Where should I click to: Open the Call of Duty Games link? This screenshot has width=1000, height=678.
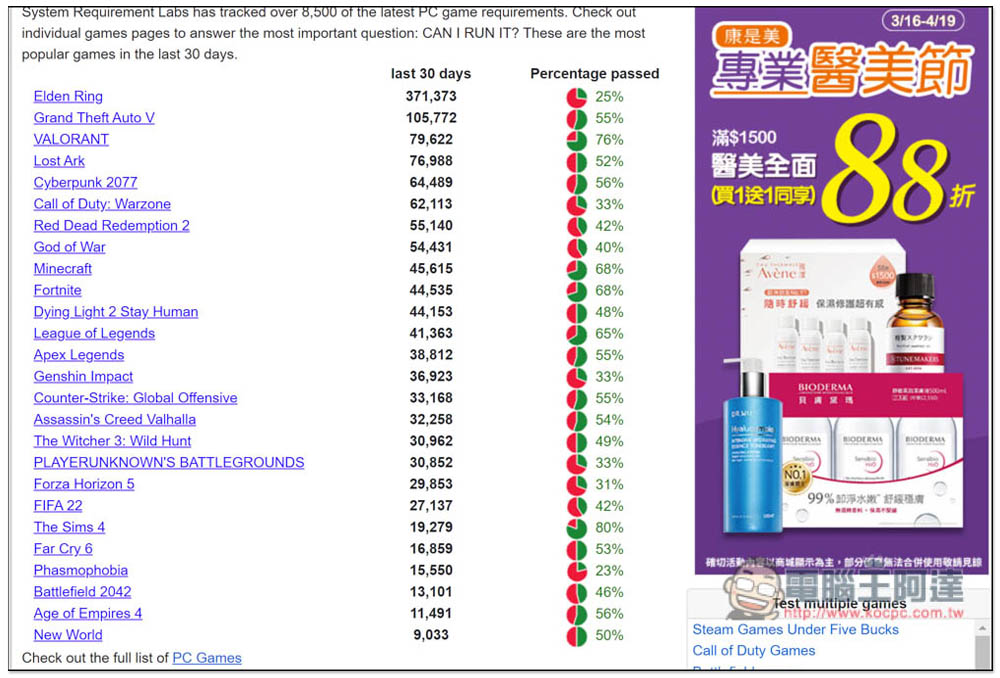click(754, 651)
